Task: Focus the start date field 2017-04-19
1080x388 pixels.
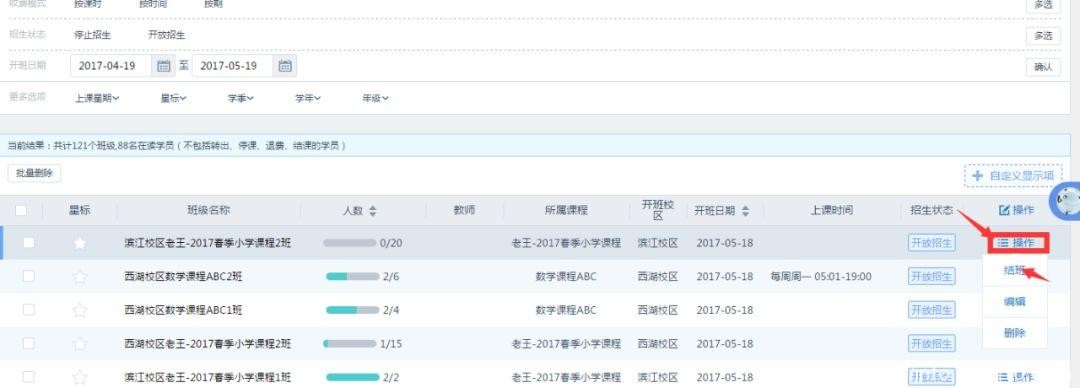Action: pos(111,66)
